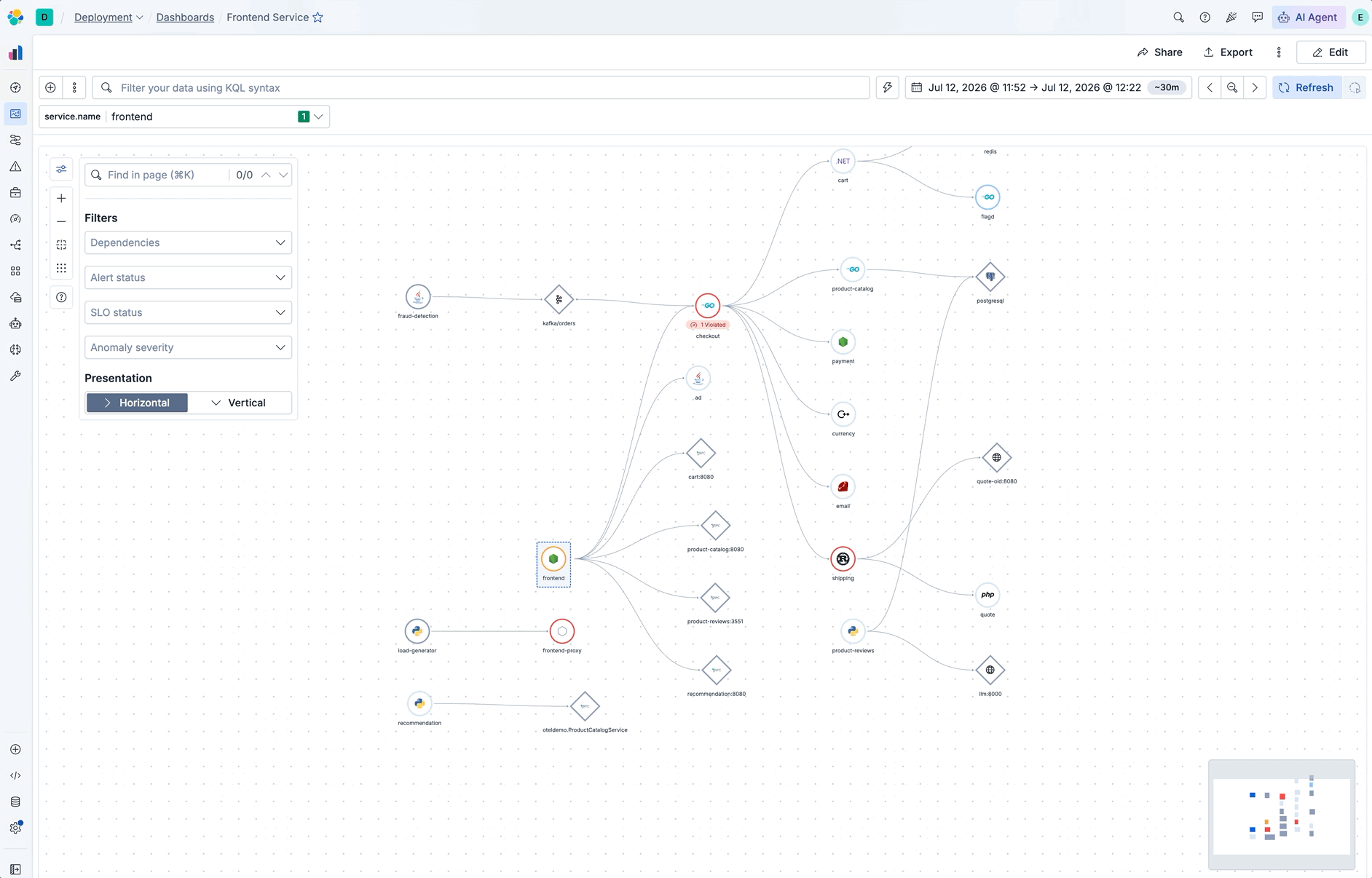Refresh the dashboard data

click(1307, 87)
